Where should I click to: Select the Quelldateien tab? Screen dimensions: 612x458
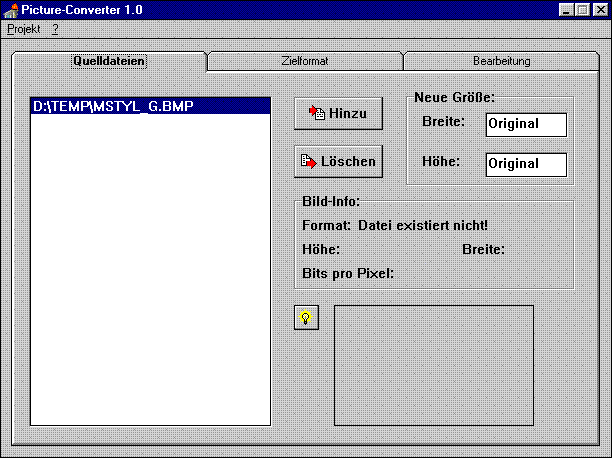(109, 61)
